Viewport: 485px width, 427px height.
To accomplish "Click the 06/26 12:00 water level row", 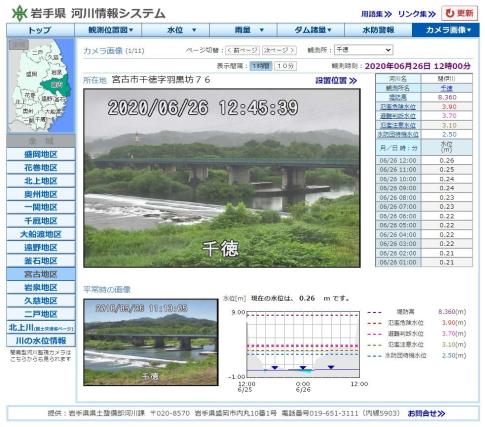I will [x=424, y=160].
